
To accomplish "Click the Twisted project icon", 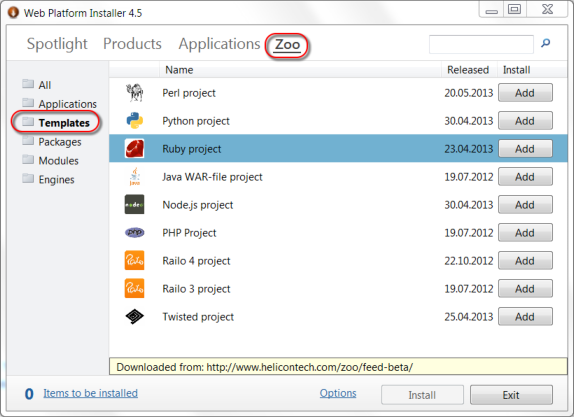I will [x=134, y=317].
